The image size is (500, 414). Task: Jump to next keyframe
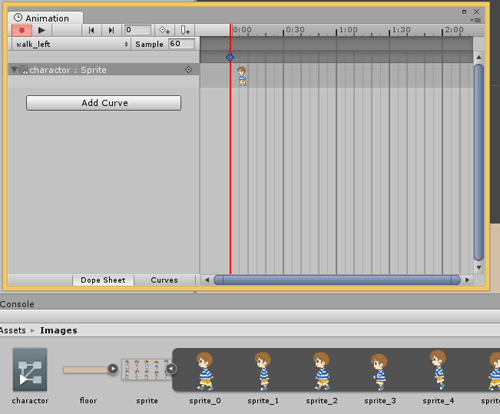click(x=111, y=30)
